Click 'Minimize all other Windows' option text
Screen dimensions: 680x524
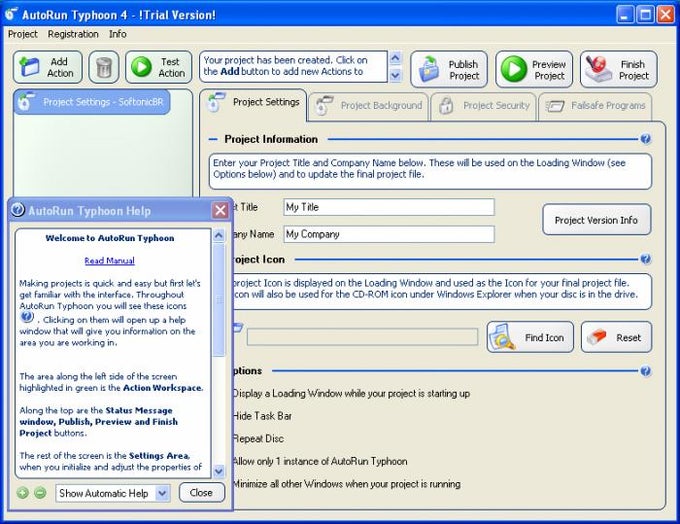pos(347,484)
